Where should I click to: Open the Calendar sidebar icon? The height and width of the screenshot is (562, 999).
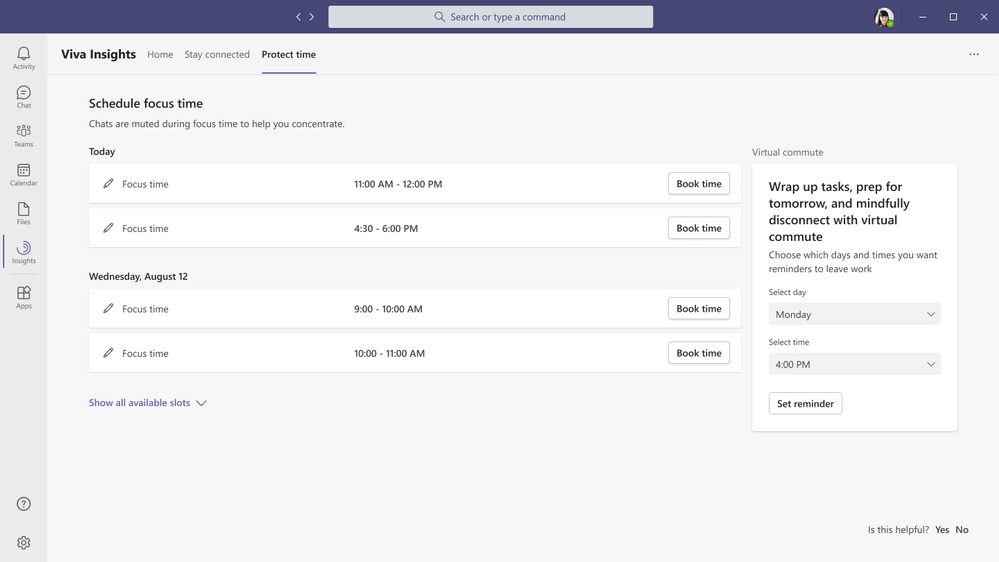pyautogui.click(x=24, y=175)
